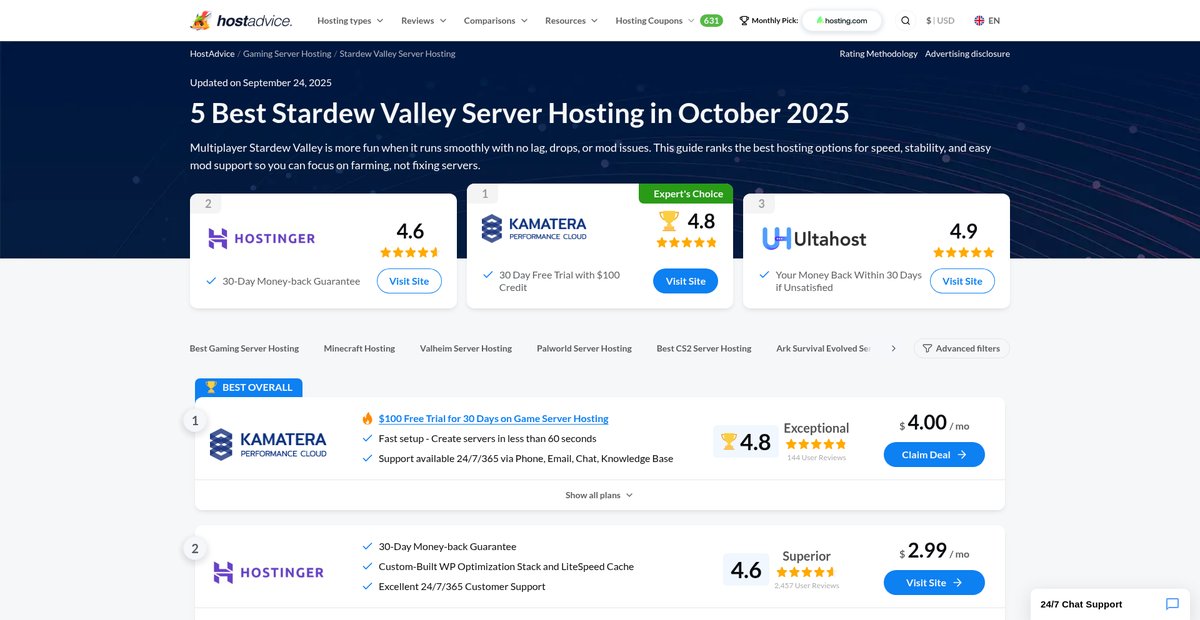Click the Monthly Pick trophy icon

point(744,20)
